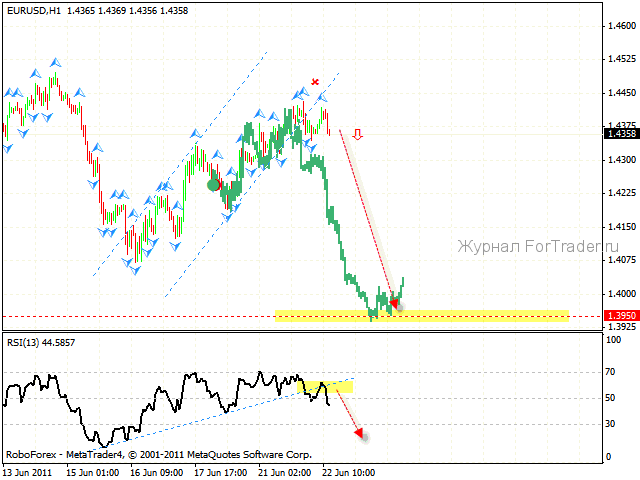Click the RSI 100 scale label
Viewport: 640px width, 480px height.
pyautogui.click(x=613, y=340)
